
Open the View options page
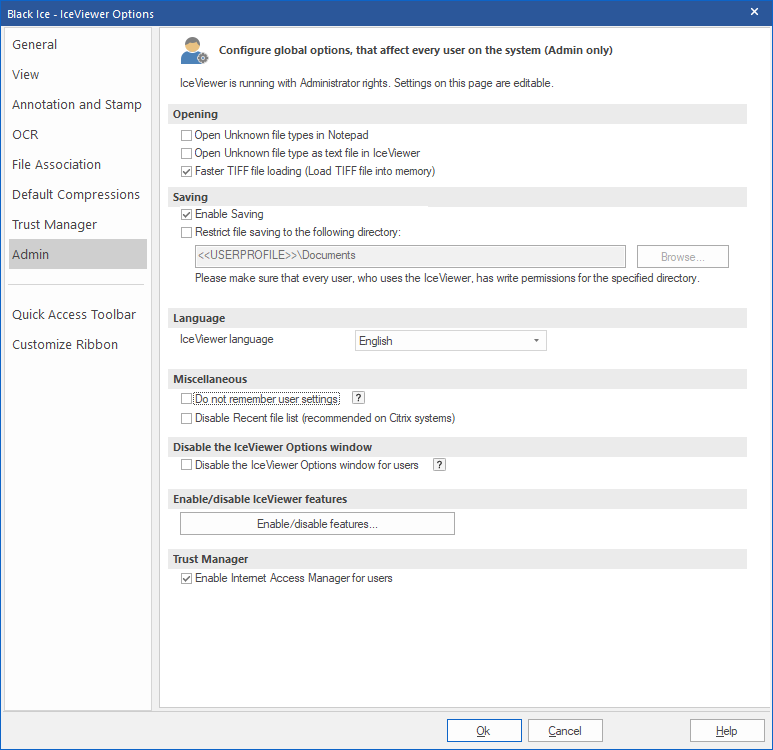(x=78, y=74)
